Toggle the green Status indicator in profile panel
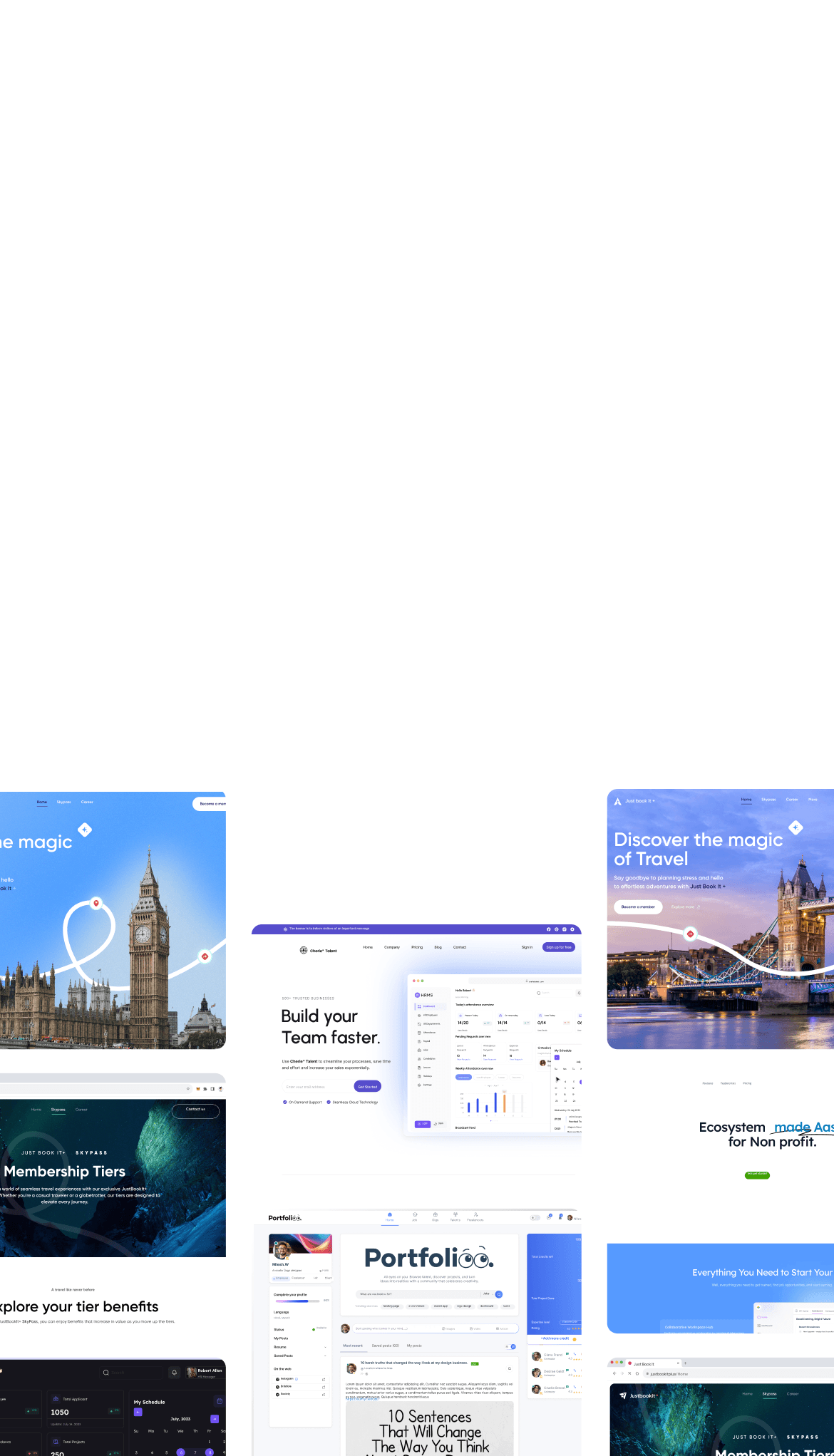 (x=314, y=1329)
